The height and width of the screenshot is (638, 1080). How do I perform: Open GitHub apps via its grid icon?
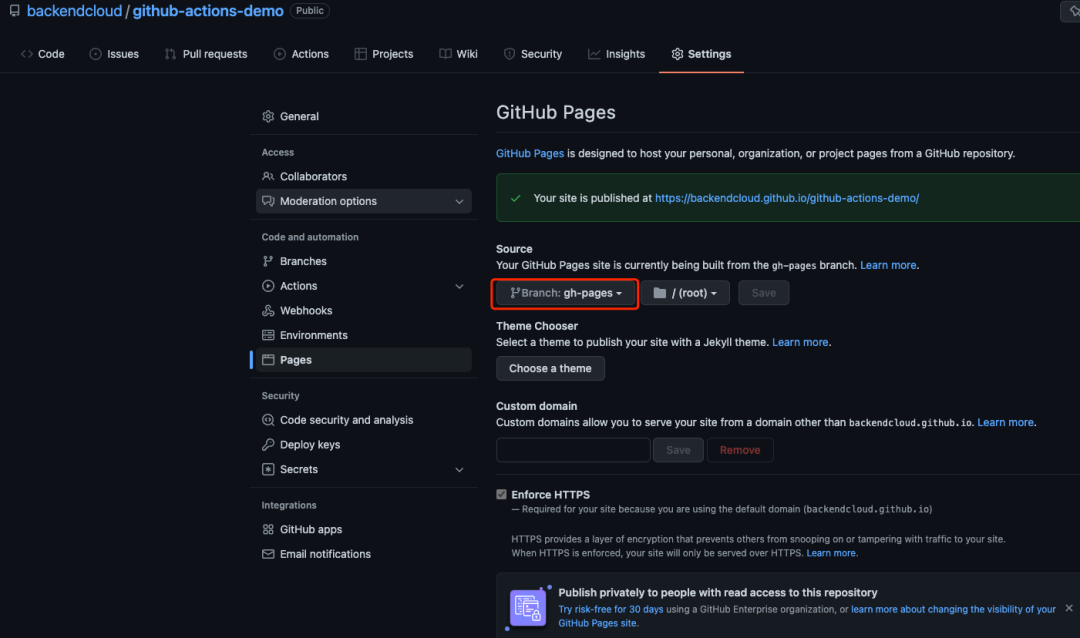click(x=268, y=529)
